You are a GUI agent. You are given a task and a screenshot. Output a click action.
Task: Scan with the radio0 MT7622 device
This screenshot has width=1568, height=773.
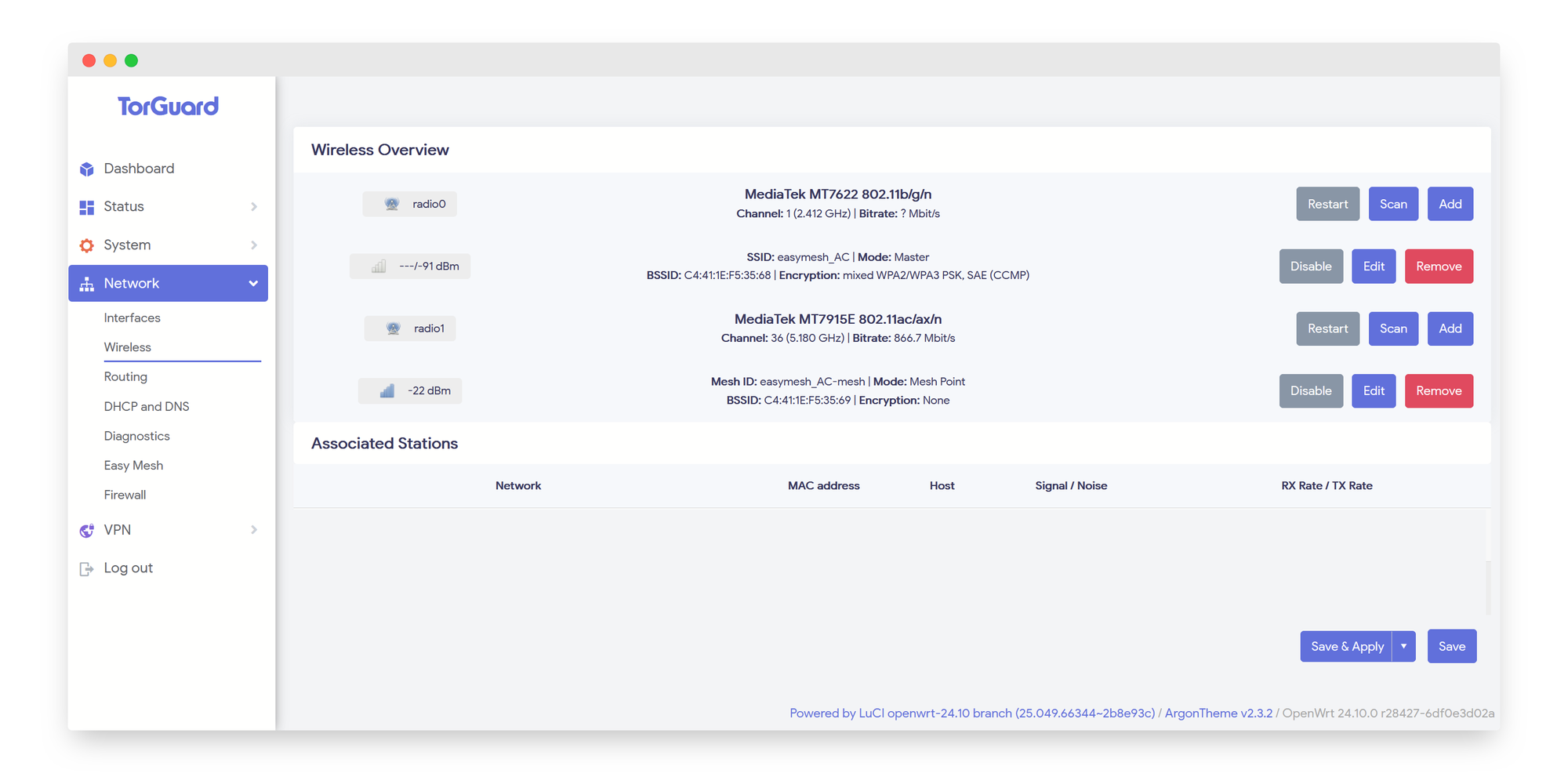(1393, 204)
